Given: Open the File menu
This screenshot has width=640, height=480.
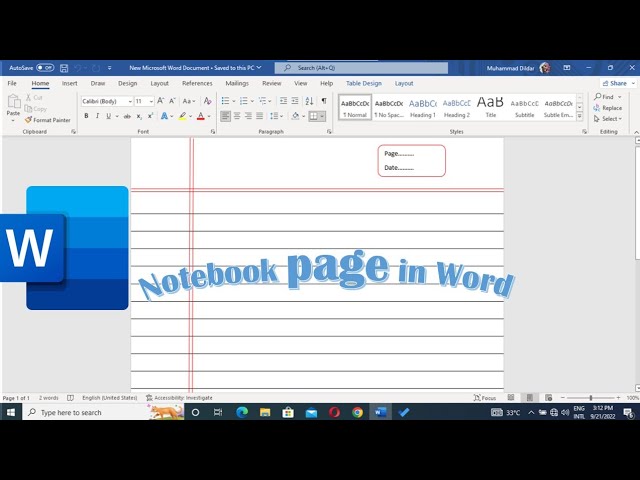Looking at the screenshot, I should tap(12, 83).
